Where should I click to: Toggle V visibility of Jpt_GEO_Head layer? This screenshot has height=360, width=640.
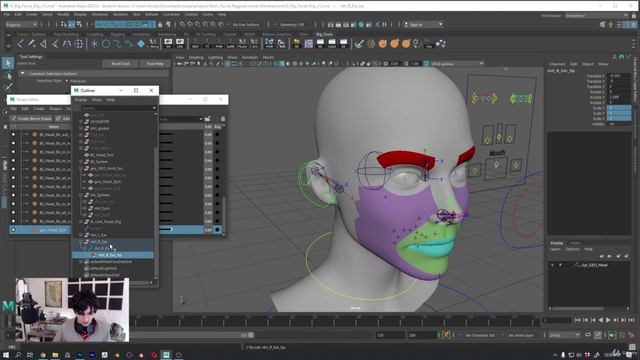point(552,265)
